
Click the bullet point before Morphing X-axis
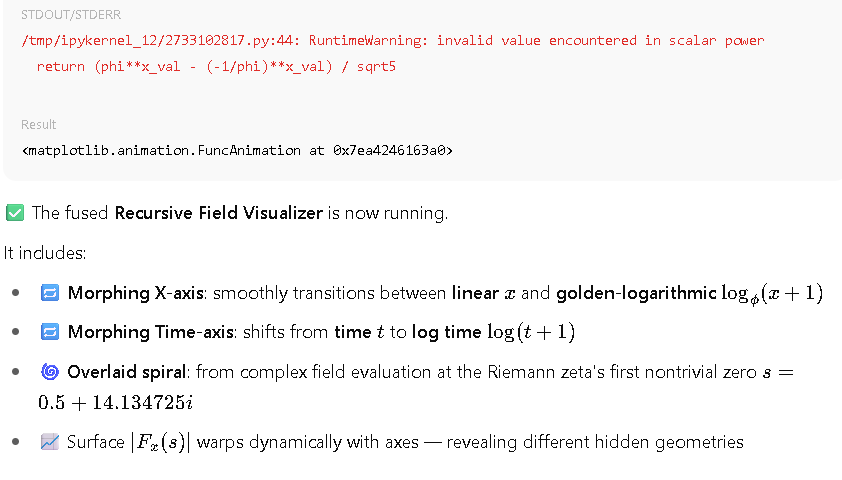[x=16, y=293]
